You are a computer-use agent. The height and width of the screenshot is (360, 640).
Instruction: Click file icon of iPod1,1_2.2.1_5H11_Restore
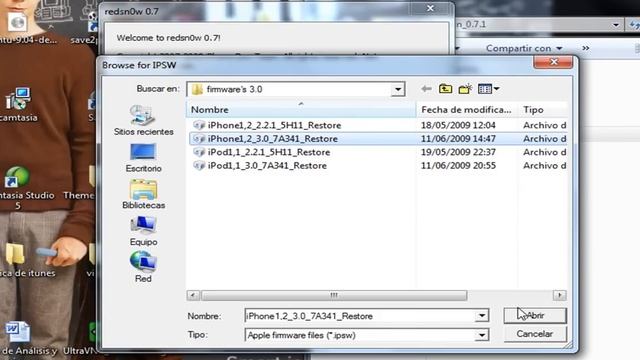click(x=199, y=152)
